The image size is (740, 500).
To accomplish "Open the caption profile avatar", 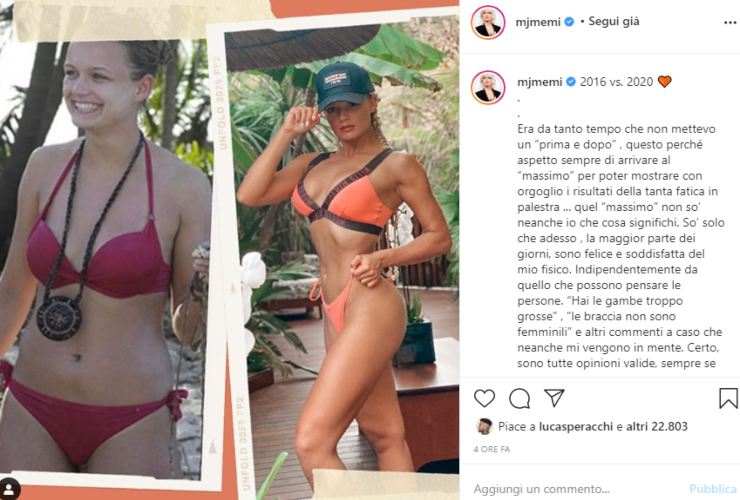I will pyautogui.click(x=488, y=87).
